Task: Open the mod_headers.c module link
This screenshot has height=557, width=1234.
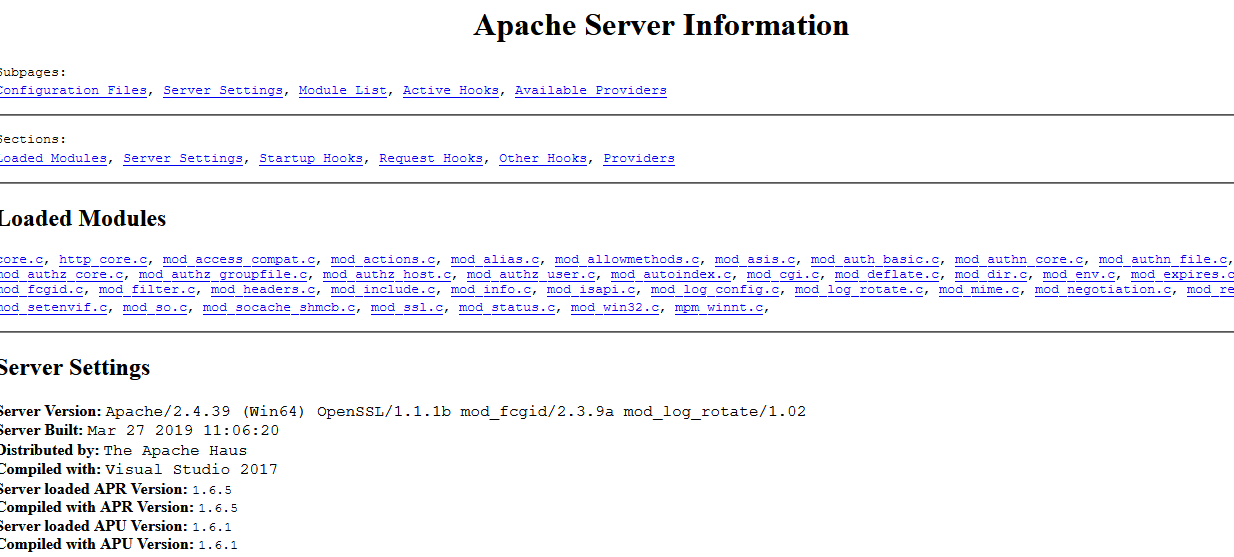Action: coord(263,290)
